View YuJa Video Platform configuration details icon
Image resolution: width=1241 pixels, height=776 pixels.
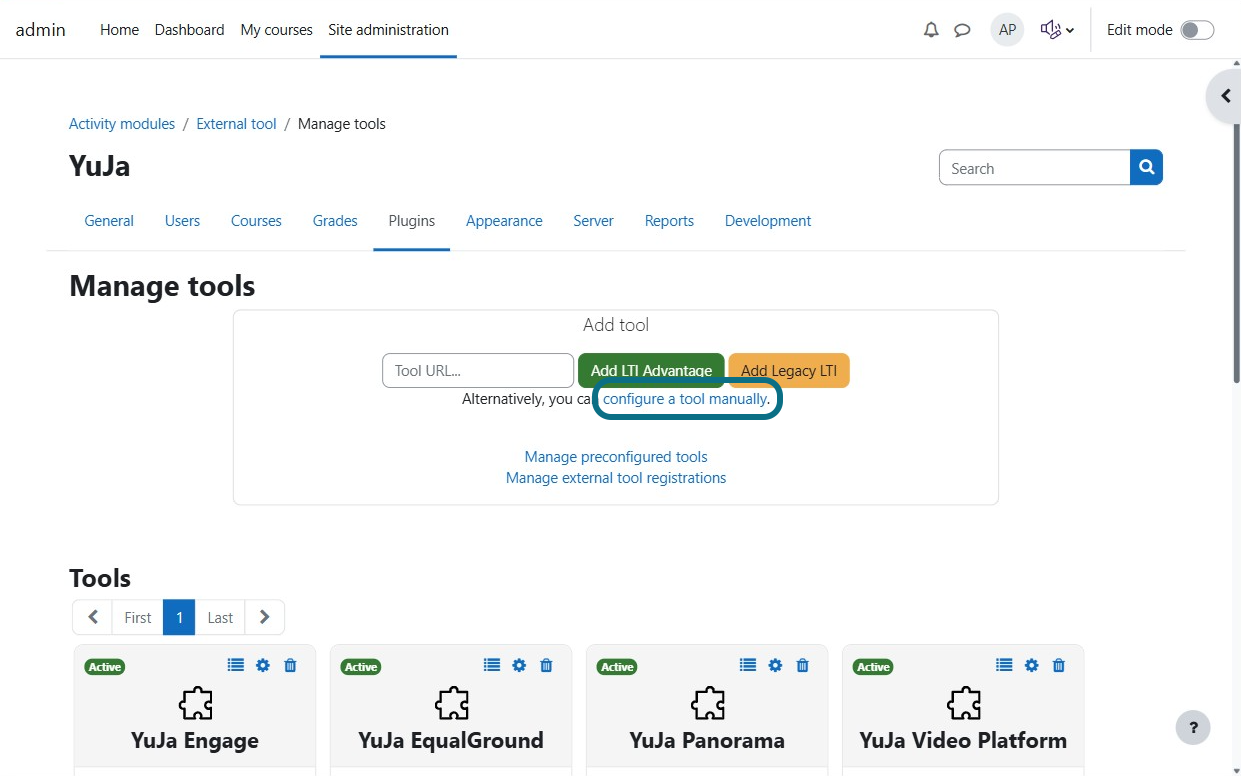(1004, 664)
